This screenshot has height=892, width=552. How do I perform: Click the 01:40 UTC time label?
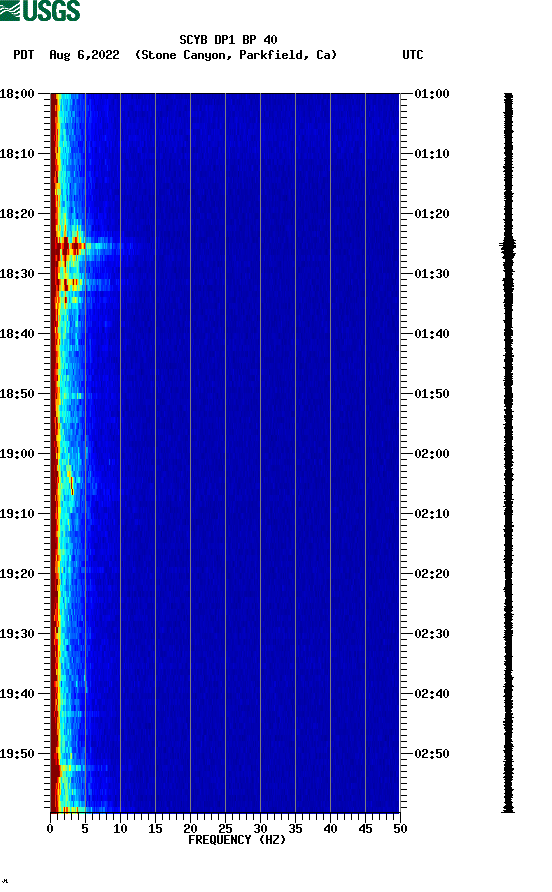pos(432,334)
